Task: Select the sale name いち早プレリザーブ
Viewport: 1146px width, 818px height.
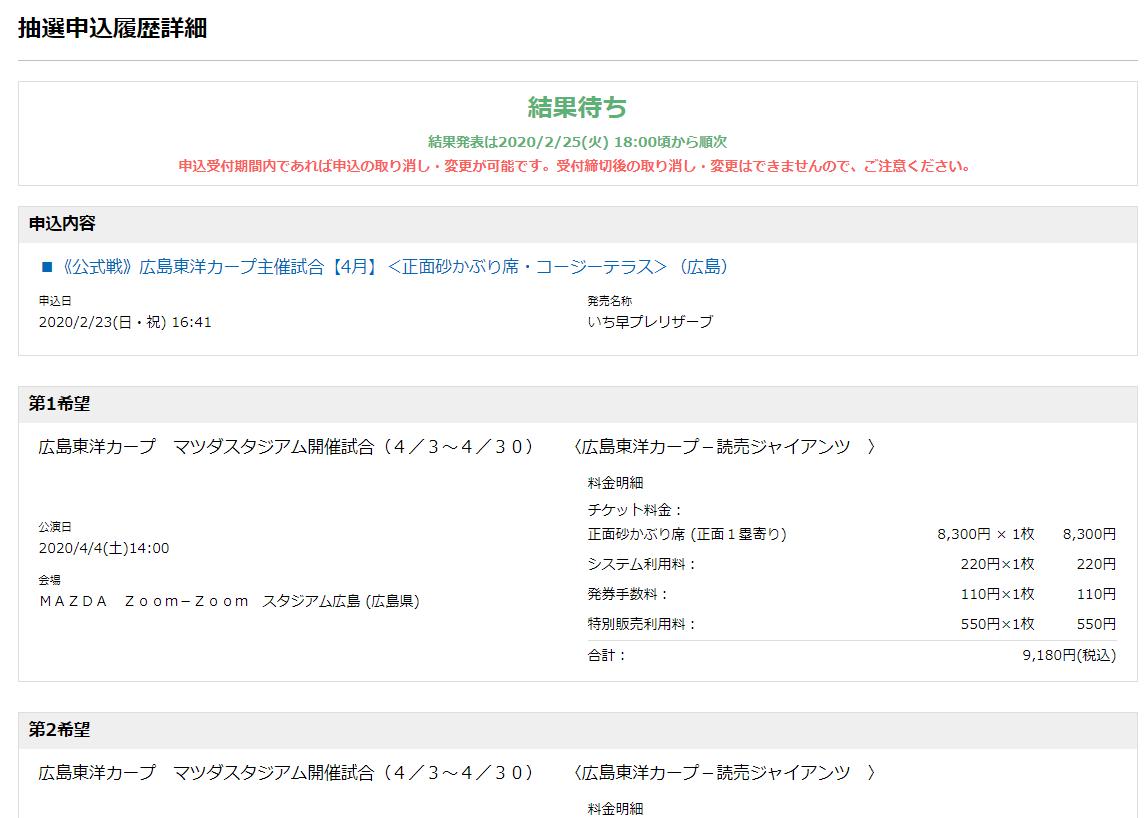Action: [650, 322]
